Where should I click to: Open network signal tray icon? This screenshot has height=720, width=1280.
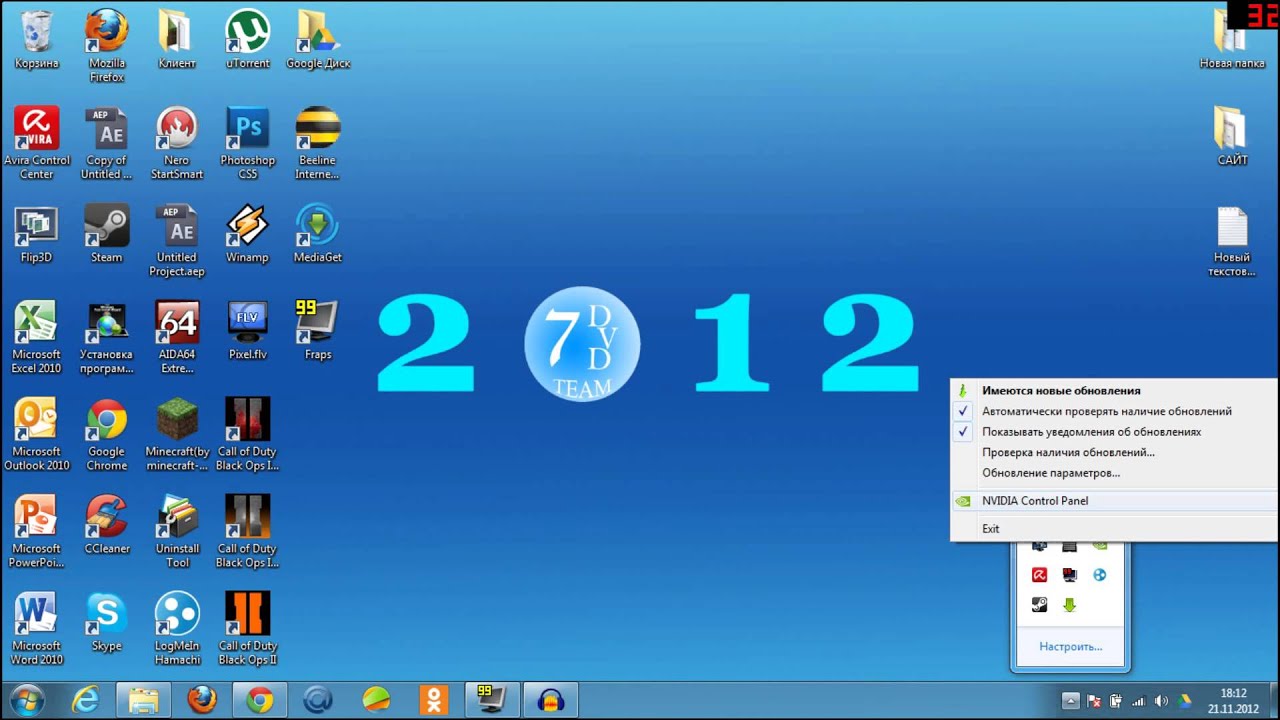point(1139,701)
